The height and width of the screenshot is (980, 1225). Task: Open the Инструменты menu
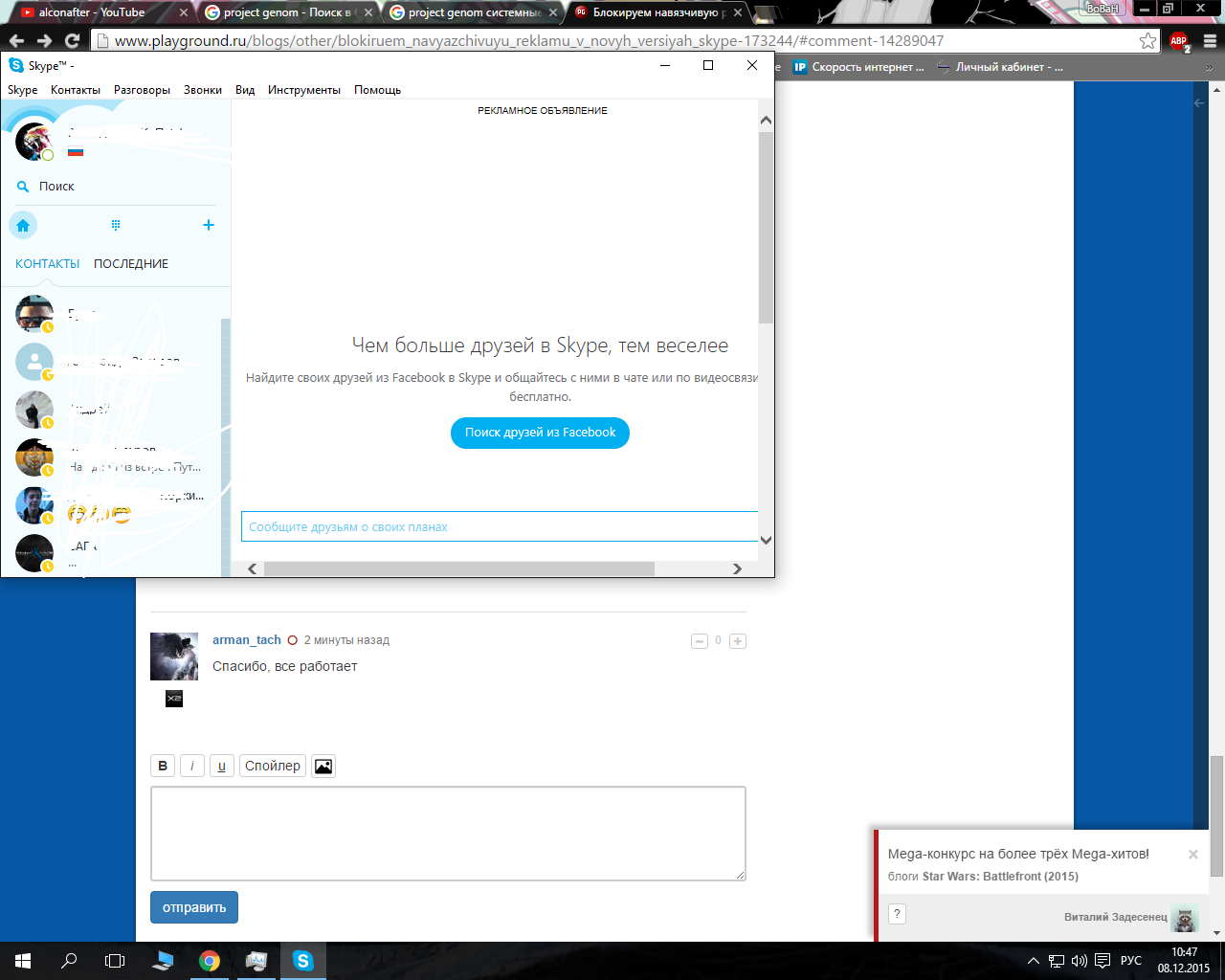click(x=304, y=90)
